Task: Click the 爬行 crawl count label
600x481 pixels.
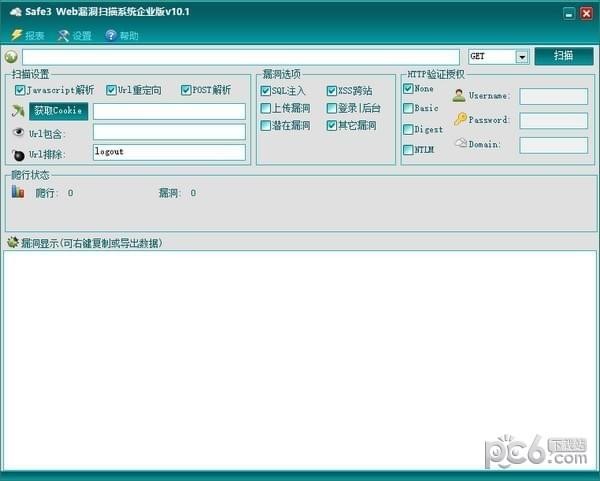Action: pyautogui.click(x=46, y=193)
